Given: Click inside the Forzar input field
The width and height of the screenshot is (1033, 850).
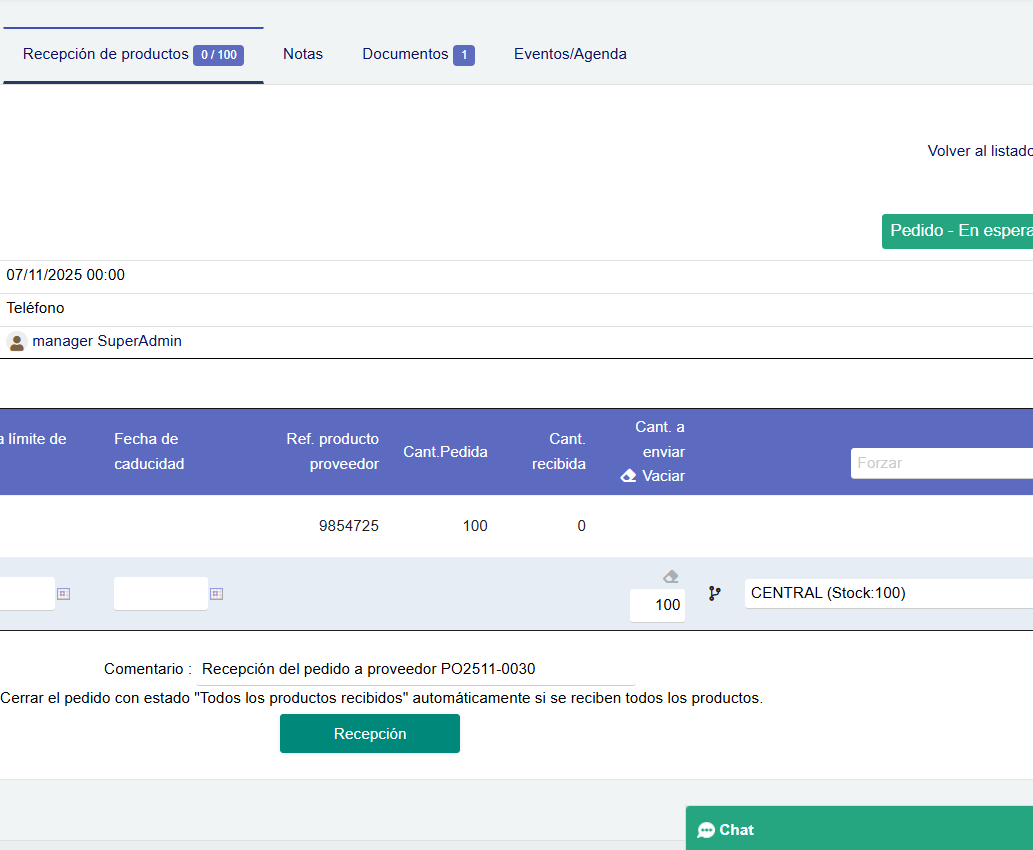Looking at the screenshot, I should pyautogui.click(x=940, y=463).
